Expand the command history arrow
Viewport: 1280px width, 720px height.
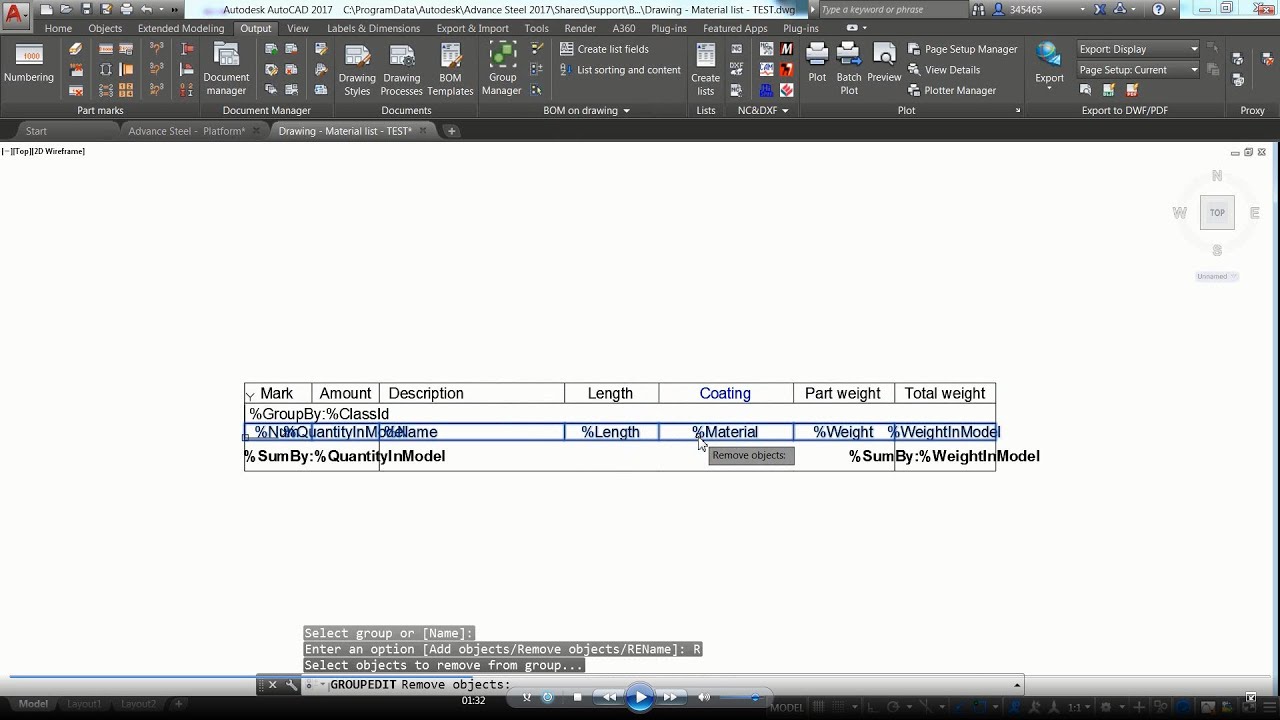click(1017, 685)
